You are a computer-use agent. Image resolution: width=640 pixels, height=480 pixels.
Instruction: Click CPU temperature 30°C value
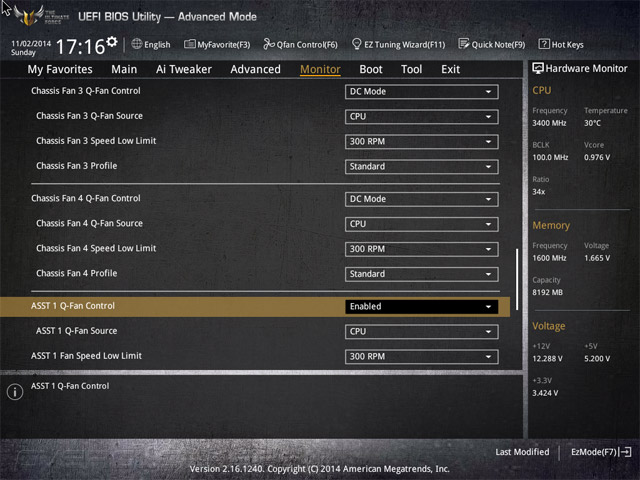592,123
